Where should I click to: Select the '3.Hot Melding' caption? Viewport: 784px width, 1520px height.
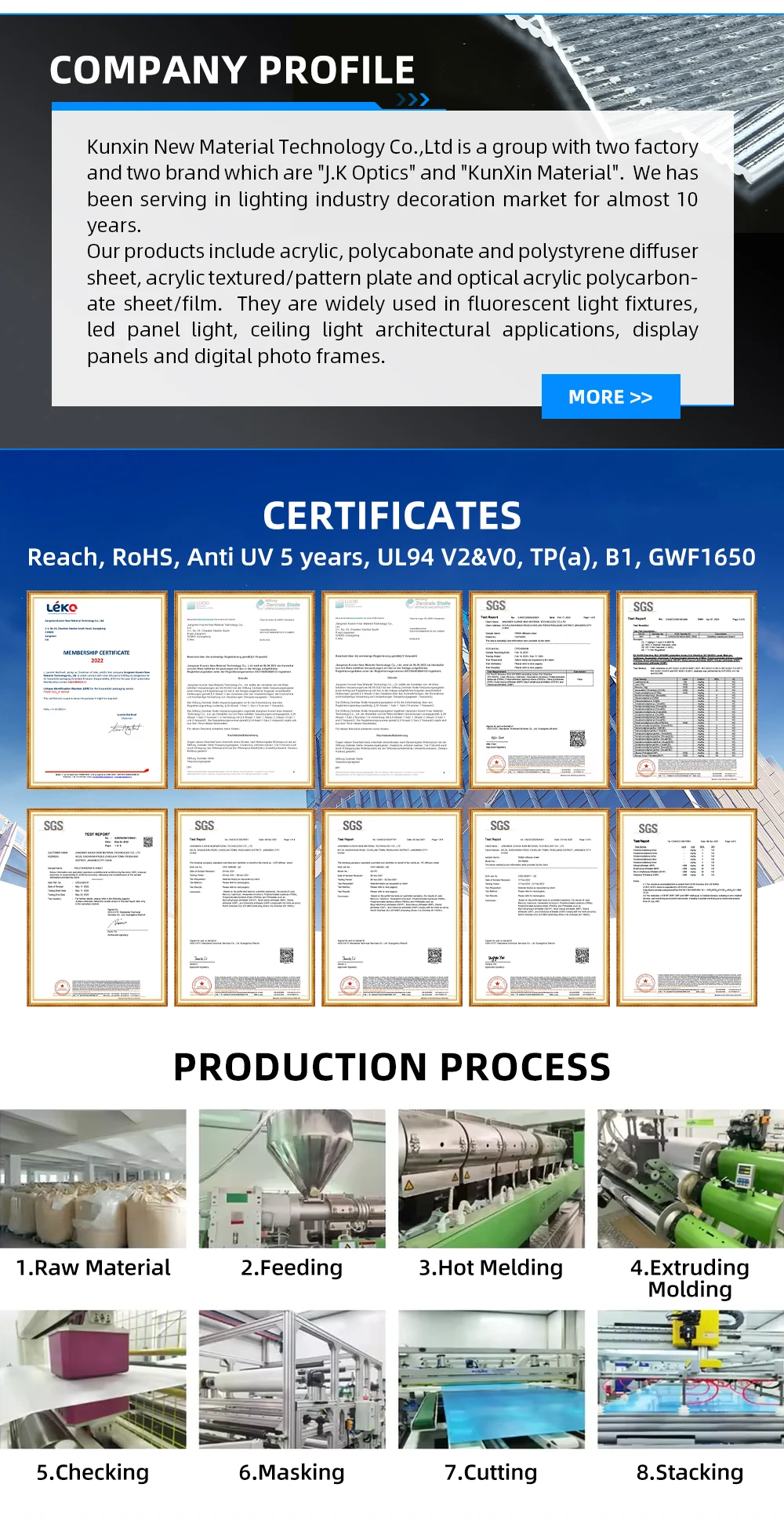[x=491, y=1268]
